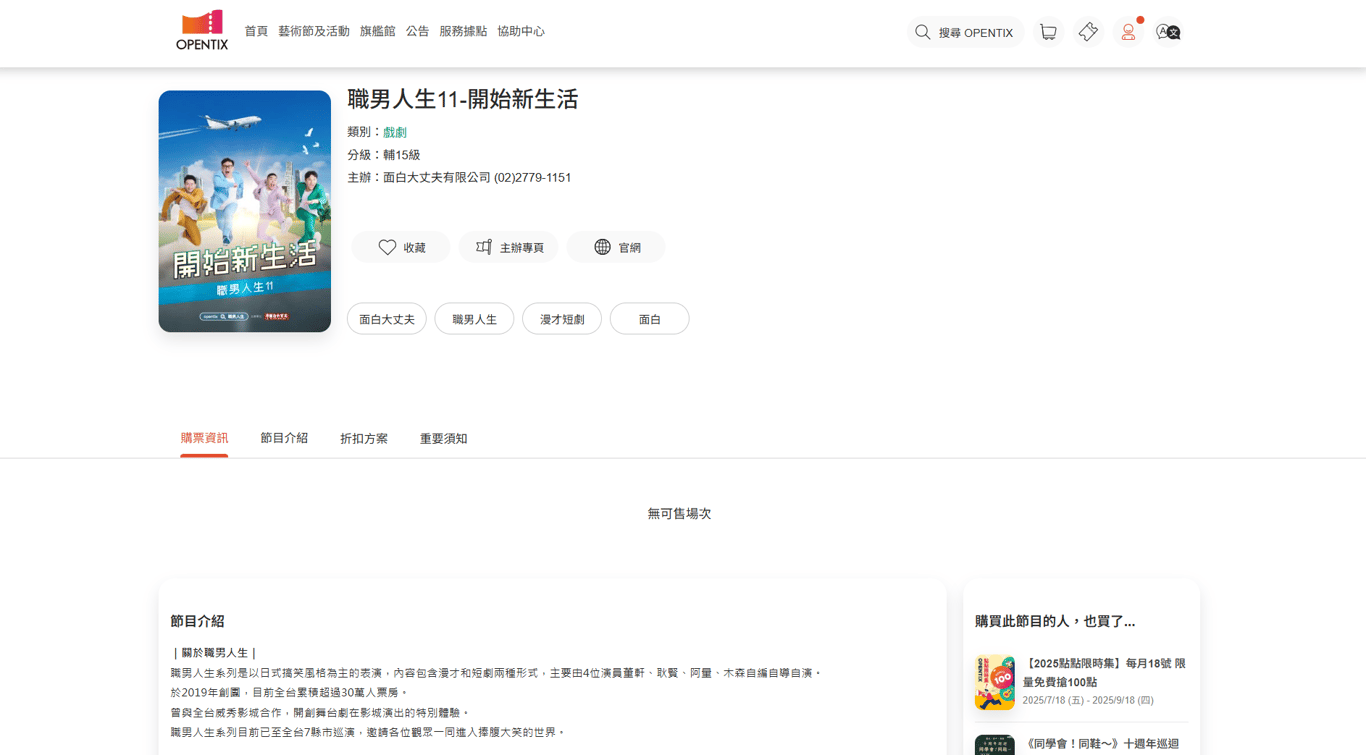Click the 2025點點限時集 thumbnail image

(995, 683)
